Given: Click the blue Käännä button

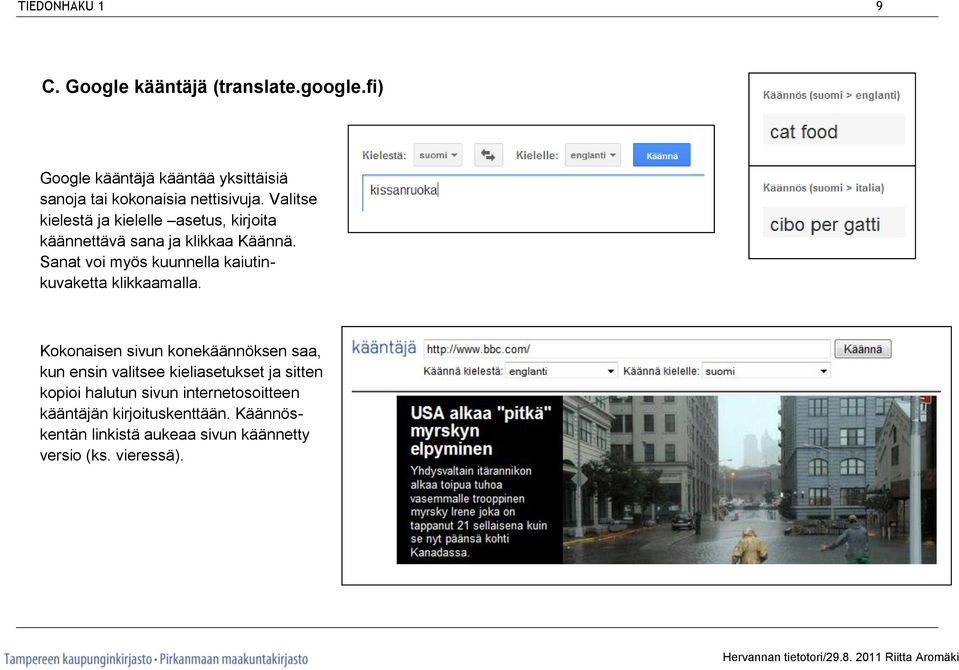Looking at the screenshot, I should coord(662,155).
